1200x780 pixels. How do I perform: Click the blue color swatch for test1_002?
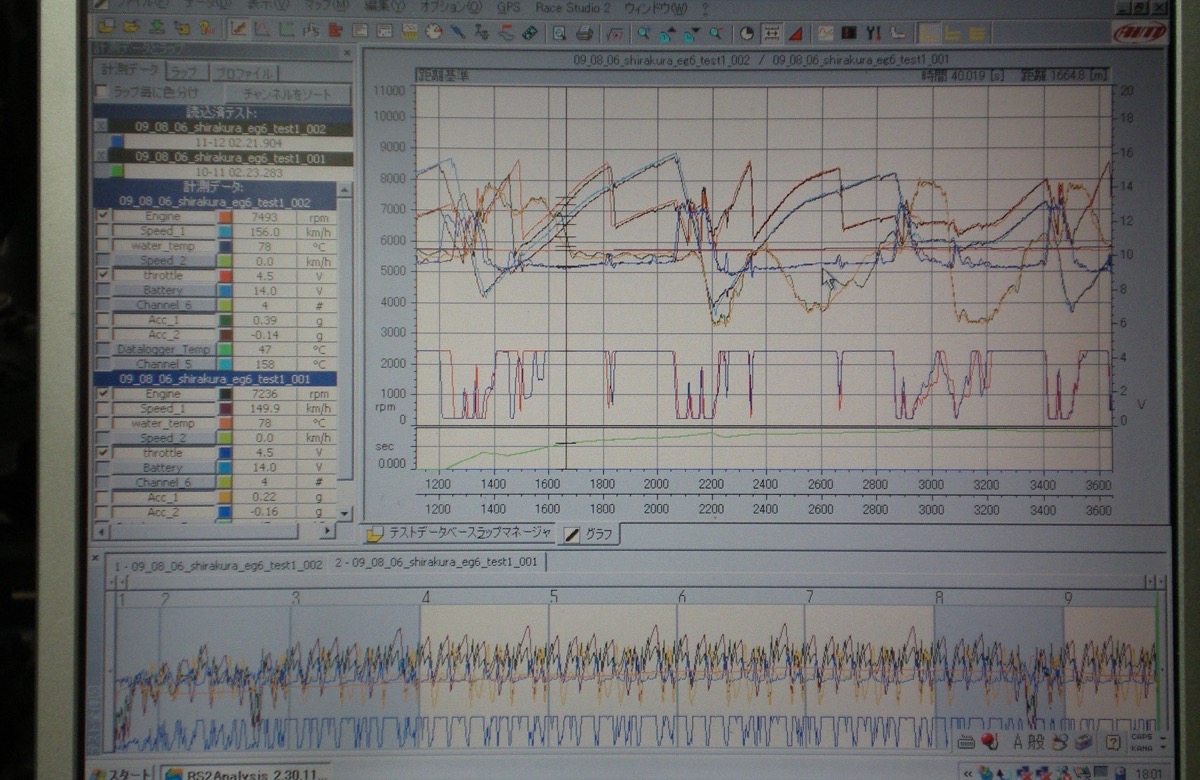(116, 142)
